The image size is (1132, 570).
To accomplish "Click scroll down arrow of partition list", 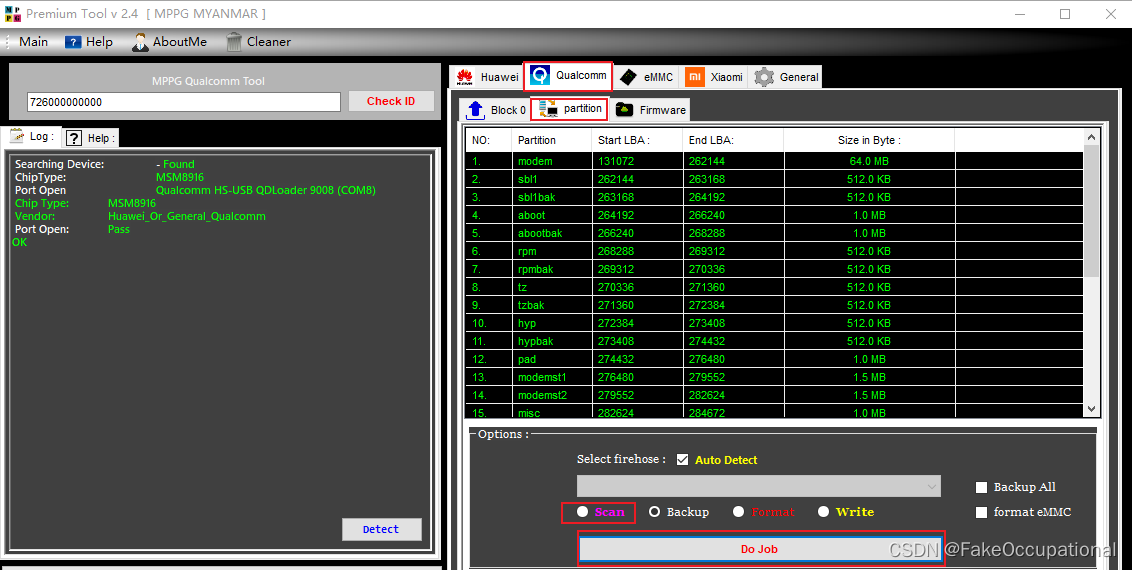I will (1091, 408).
